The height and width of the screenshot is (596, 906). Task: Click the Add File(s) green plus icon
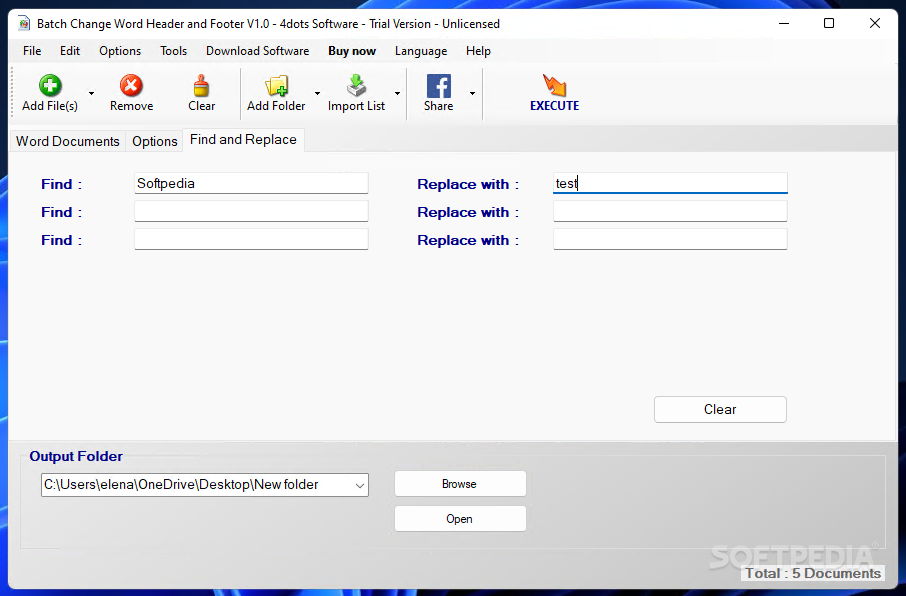tap(50, 86)
